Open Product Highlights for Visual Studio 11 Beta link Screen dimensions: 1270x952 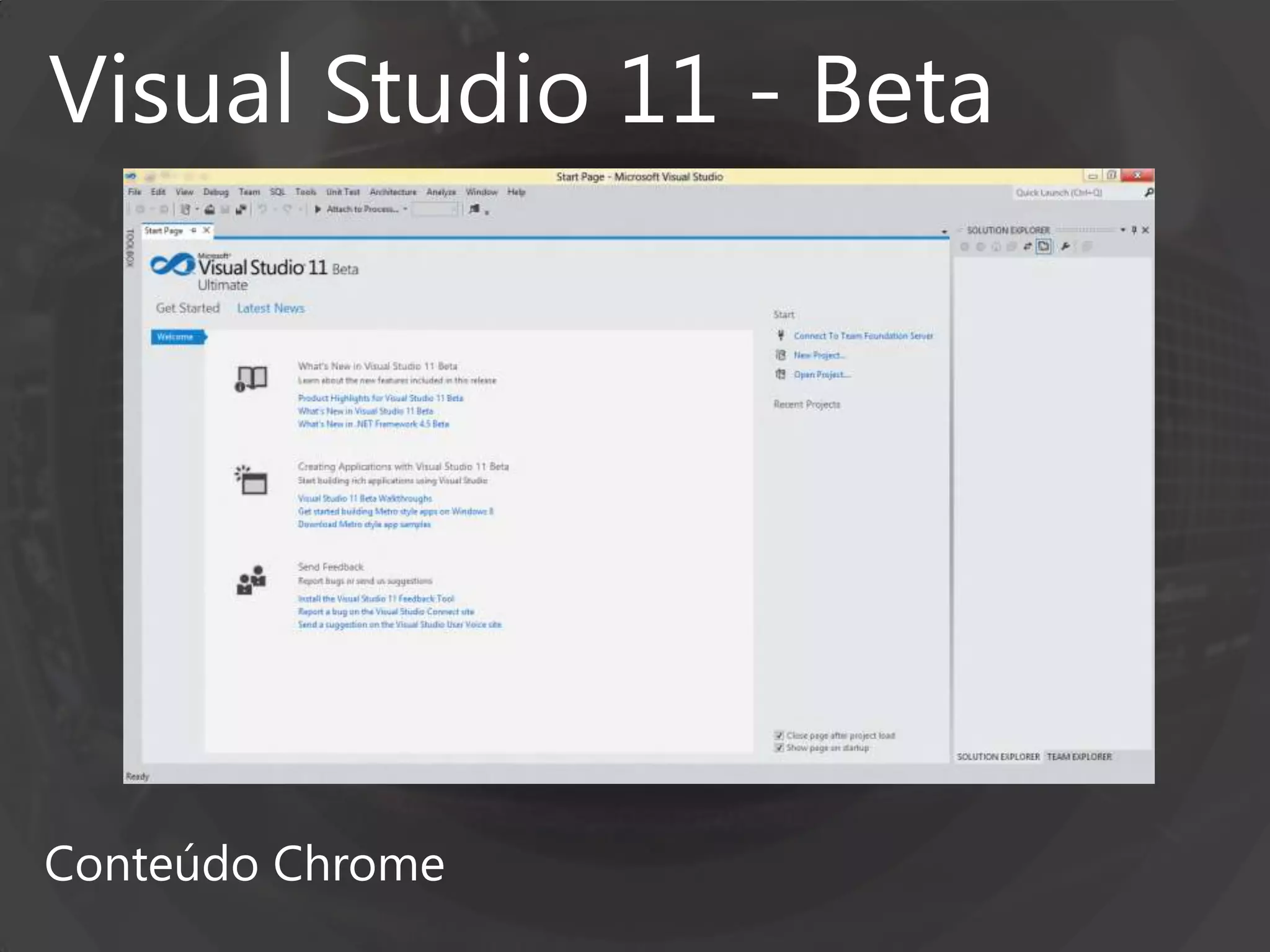coord(380,398)
